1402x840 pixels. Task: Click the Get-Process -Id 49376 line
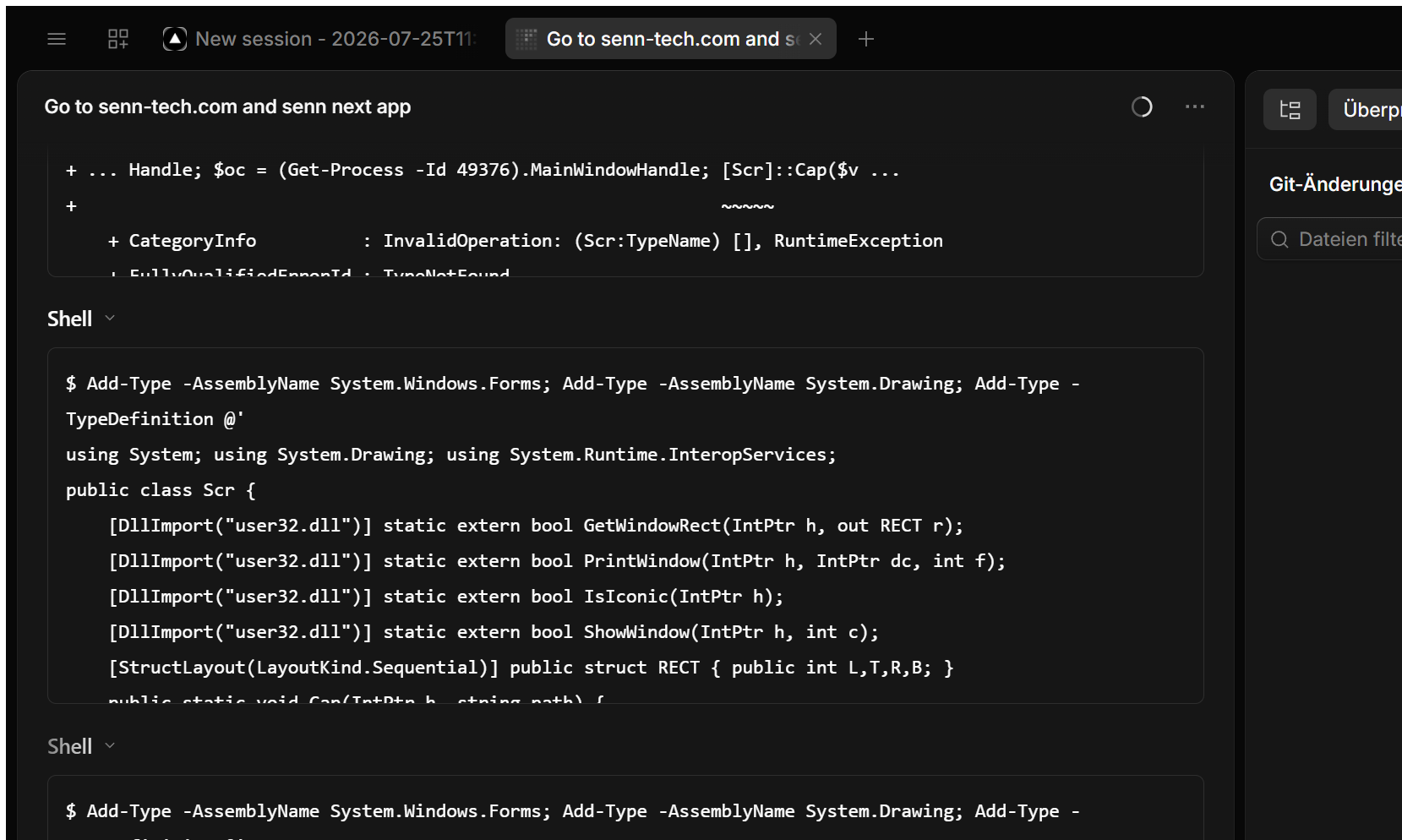pyautogui.click(x=483, y=170)
